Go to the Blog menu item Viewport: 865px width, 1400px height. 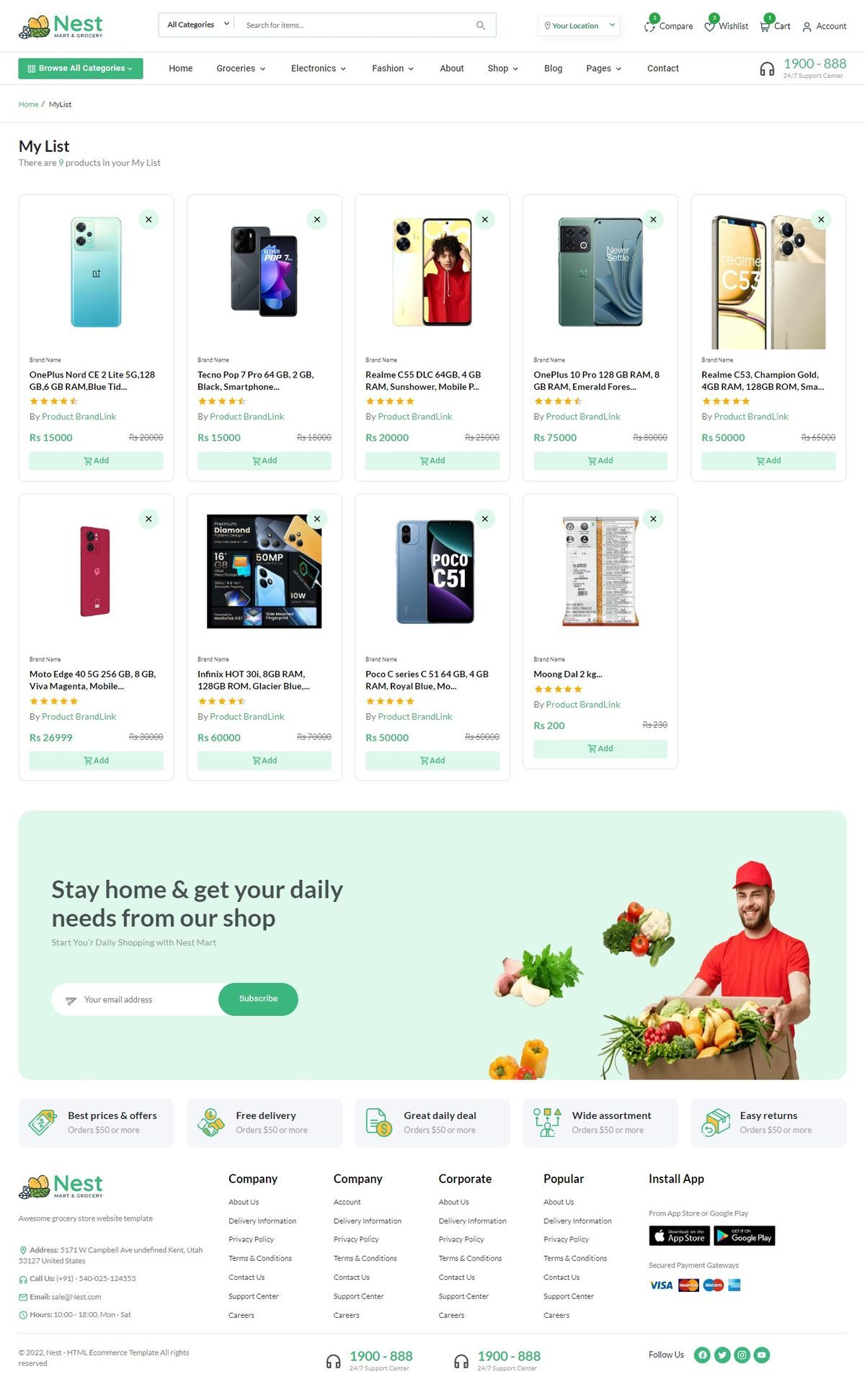click(553, 68)
